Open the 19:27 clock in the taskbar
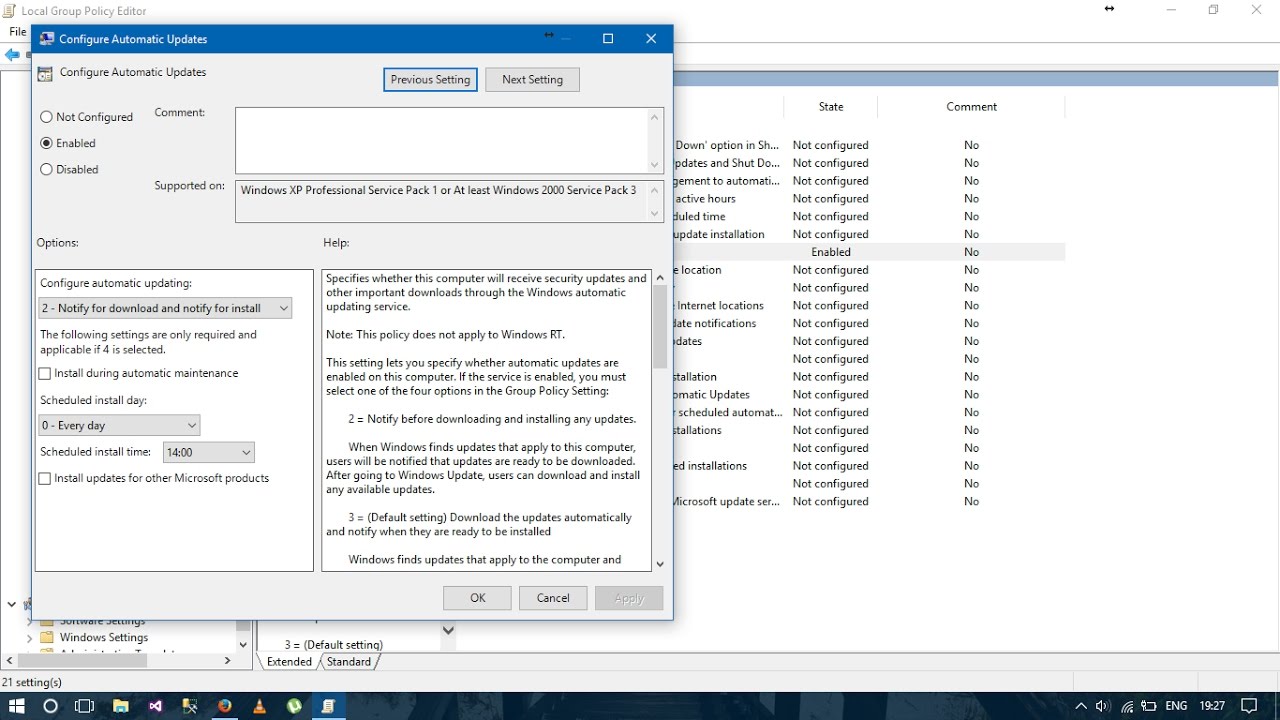 [x=1212, y=706]
